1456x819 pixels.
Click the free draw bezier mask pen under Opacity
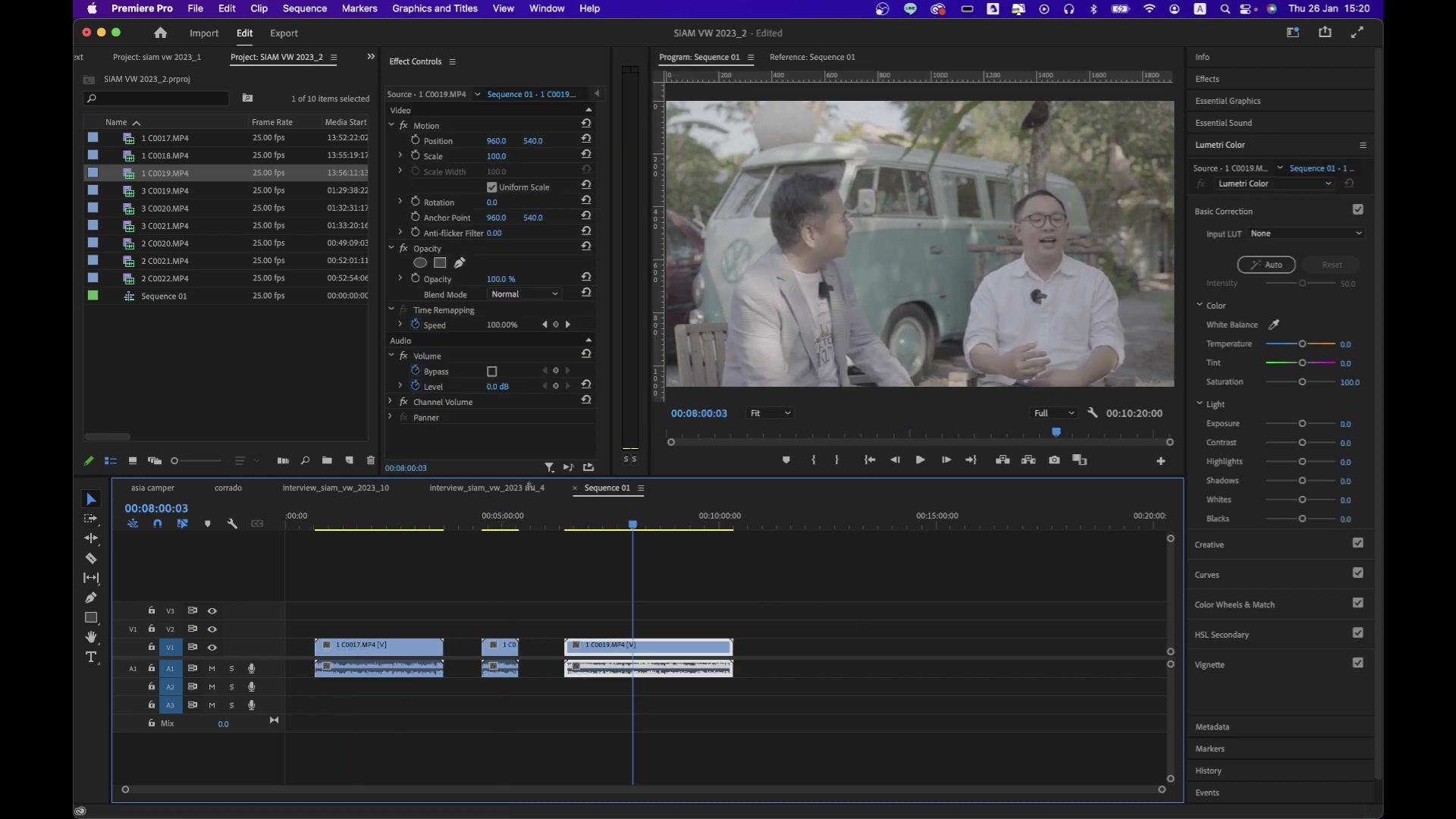(460, 262)
